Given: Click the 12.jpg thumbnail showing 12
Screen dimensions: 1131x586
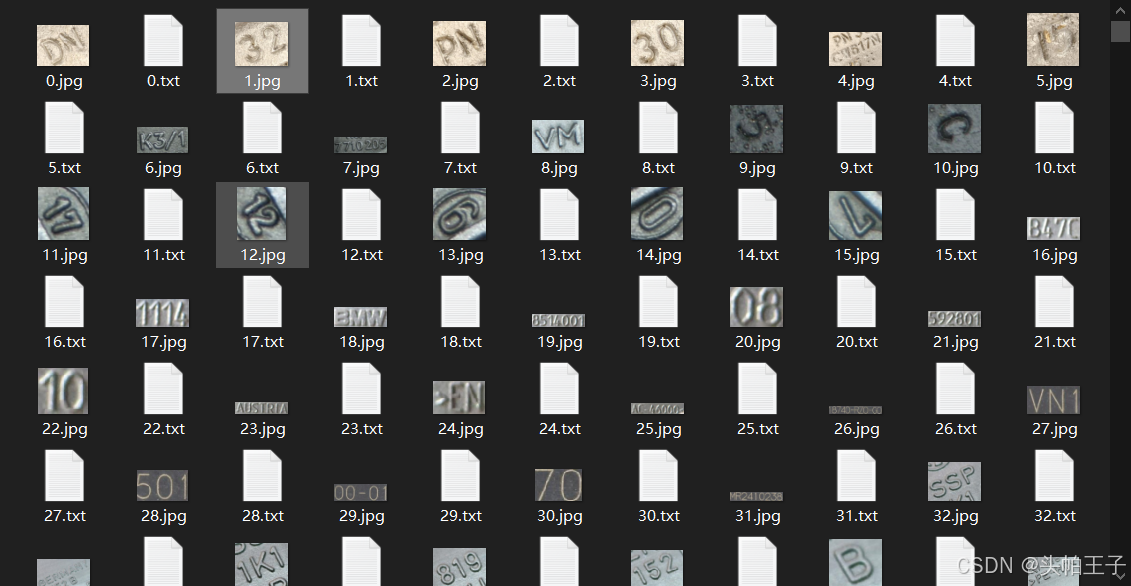Looking at the screenshot, I should [x=261, y=214].
